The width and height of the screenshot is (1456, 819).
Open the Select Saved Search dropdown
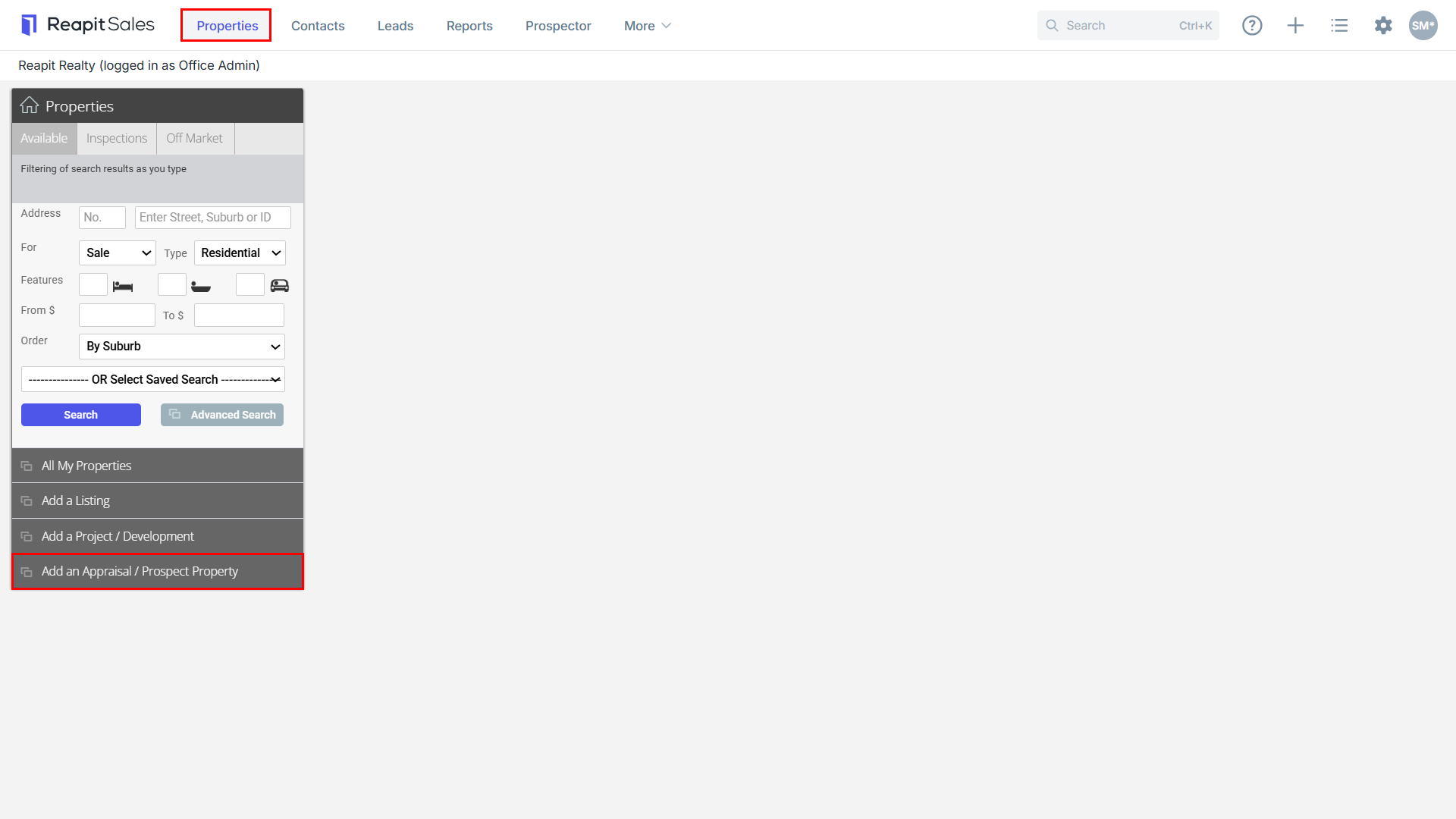click(x=153, y=380)
